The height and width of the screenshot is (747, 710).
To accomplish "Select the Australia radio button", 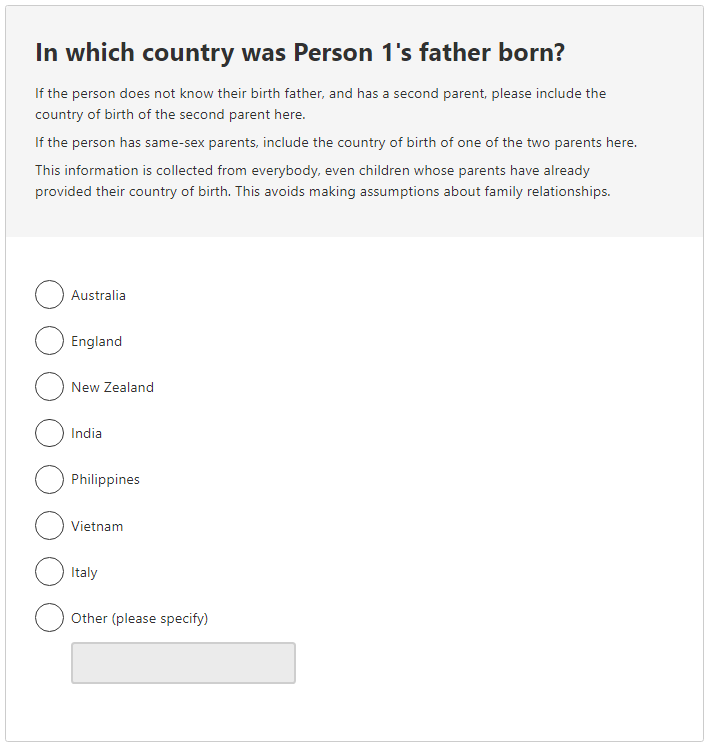I will (x=49, y=295).
